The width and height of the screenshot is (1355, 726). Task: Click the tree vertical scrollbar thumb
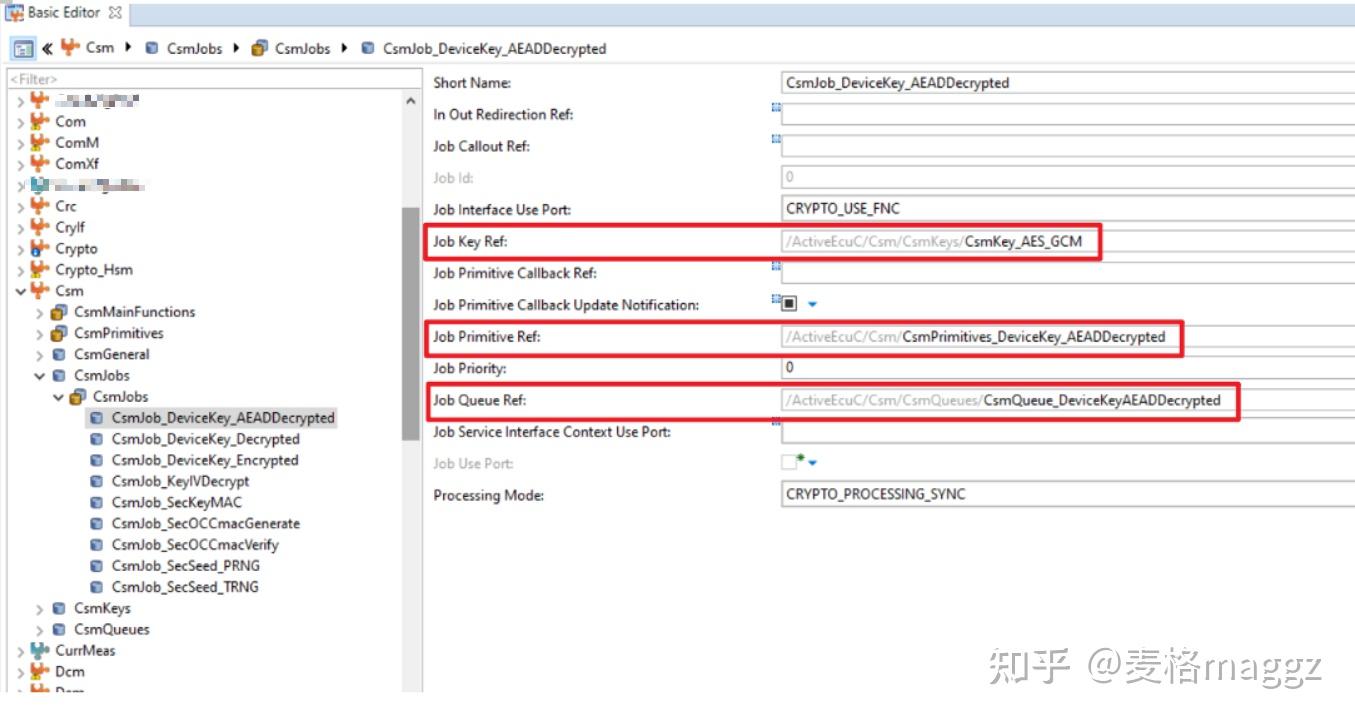(411, 323)
